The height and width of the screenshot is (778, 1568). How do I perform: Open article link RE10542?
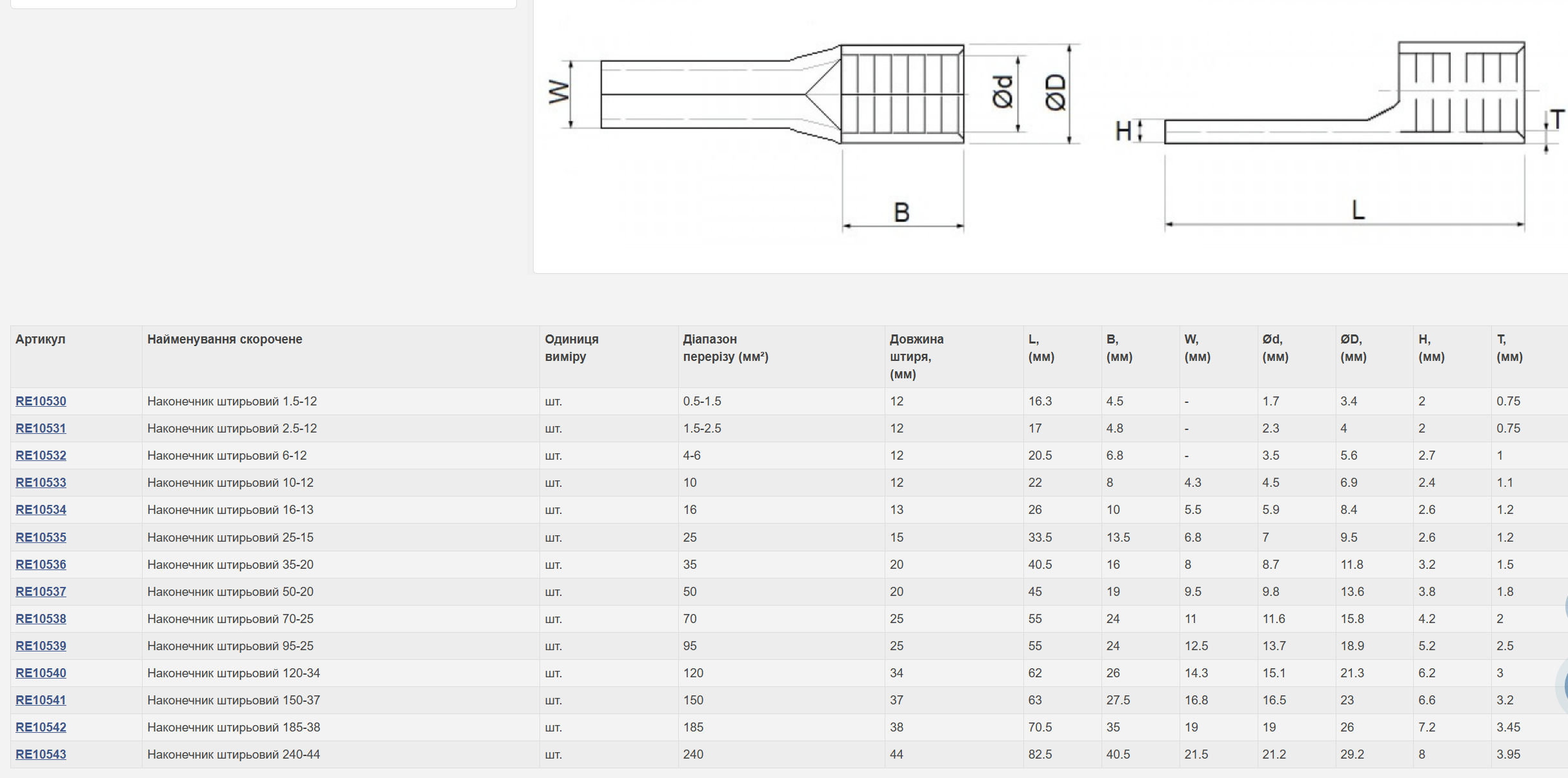(x=41, y=727)
